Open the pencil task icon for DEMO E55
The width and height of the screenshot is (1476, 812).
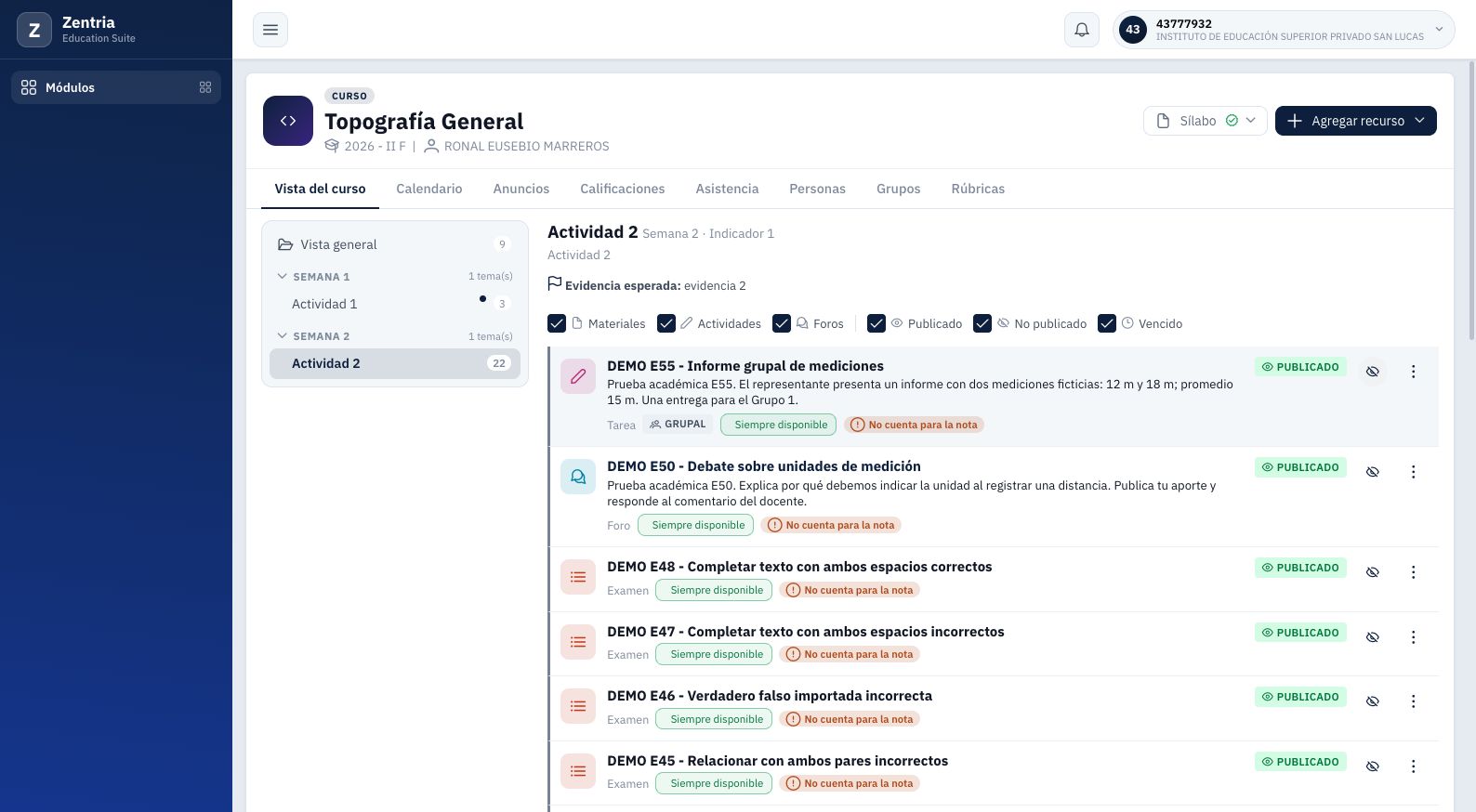pyautogui.click(x=578, y=376)
